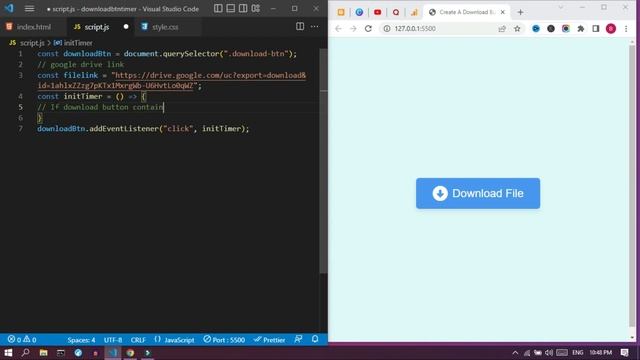Image resolution: width=640 pixels, height=360 pixels.
Task: Click dark circle extension icon in Chrome
Action: coord(551,29)
